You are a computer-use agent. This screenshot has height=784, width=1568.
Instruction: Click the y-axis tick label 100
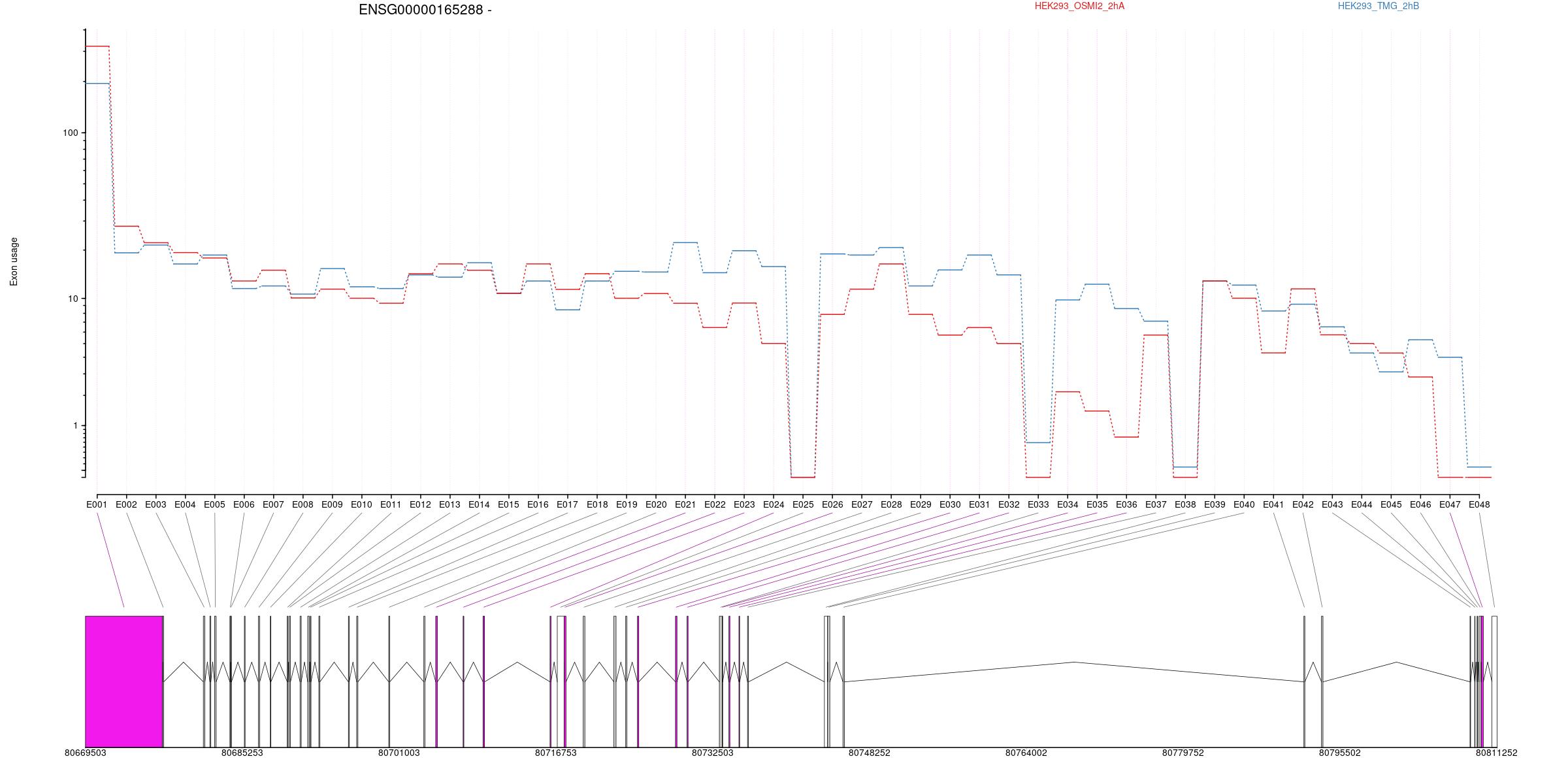(70, 133)
